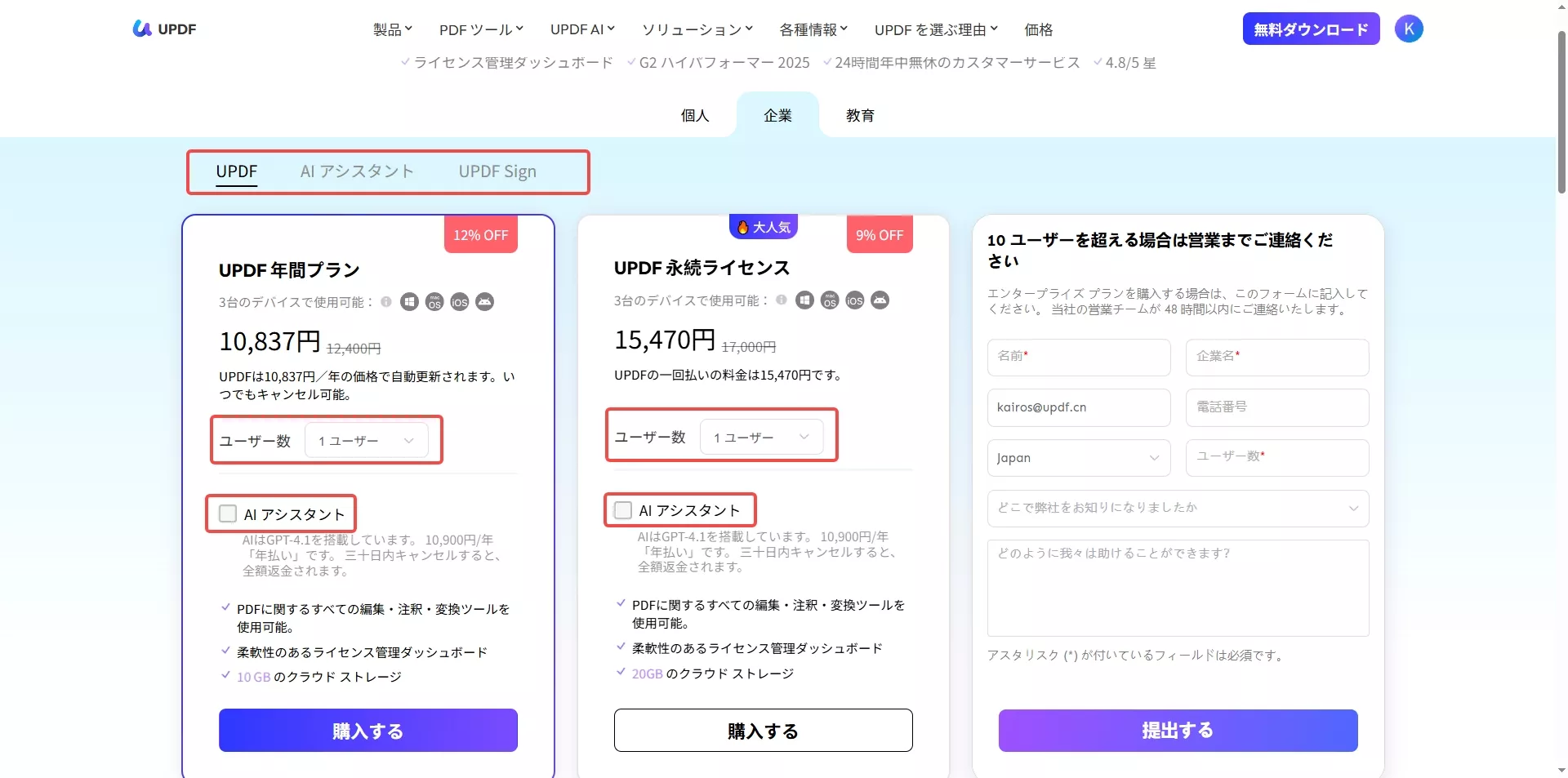This screenshot has width=1568, height=778.
Task: Click the 15,470円 perpetual price
Action: (x=665, y=340)
